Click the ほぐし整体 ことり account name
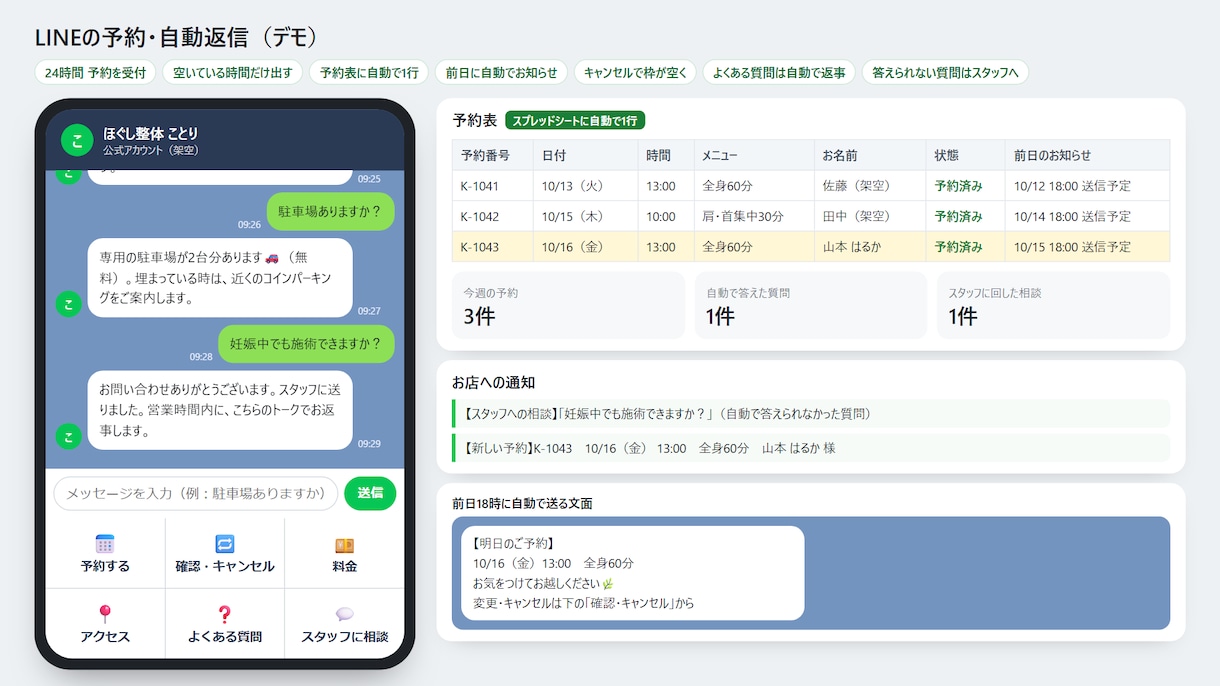Viewport: 1220px width, 686px height. tap(151, 133)
